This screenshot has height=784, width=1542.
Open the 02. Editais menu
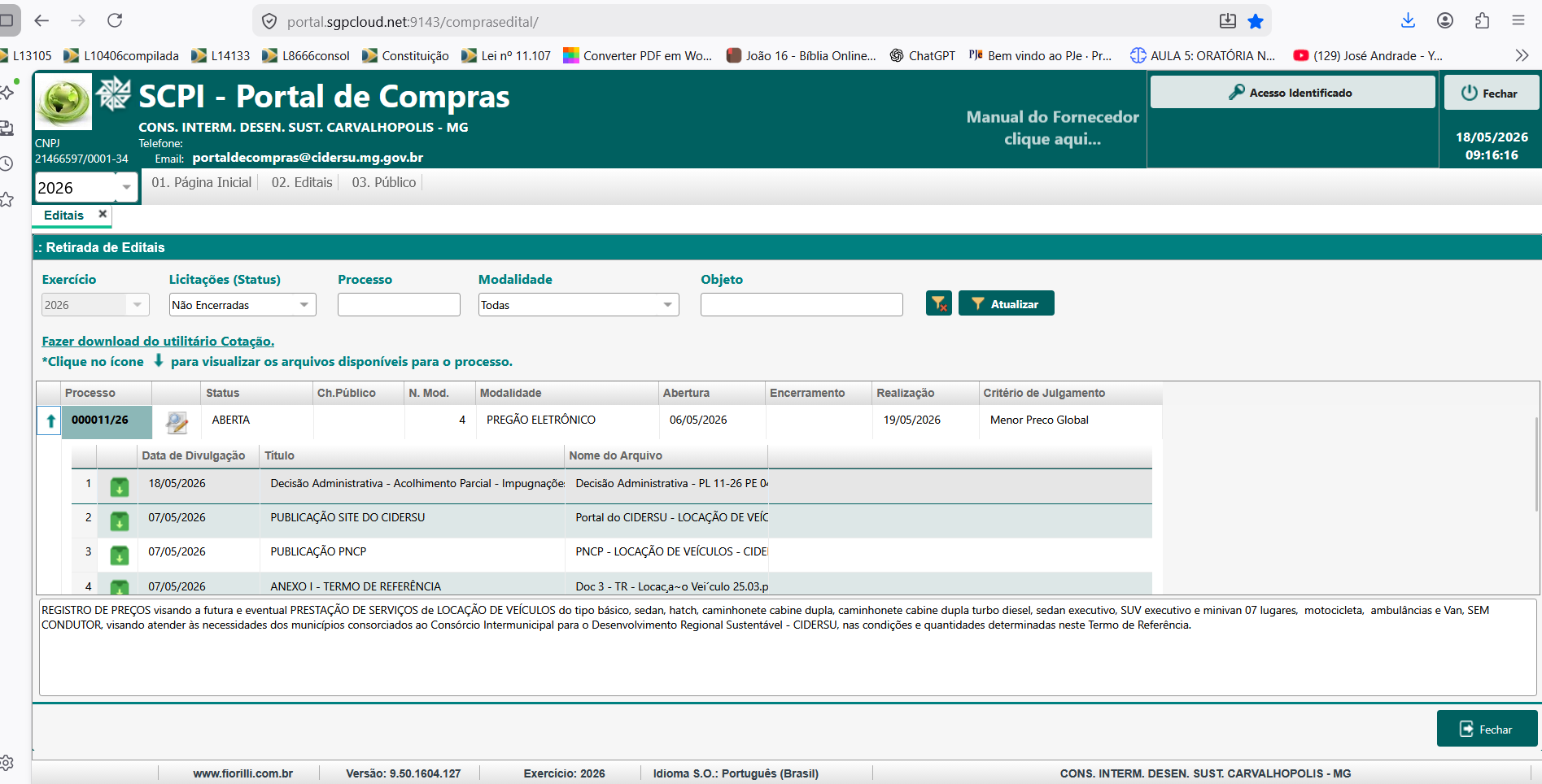[302, 182]
